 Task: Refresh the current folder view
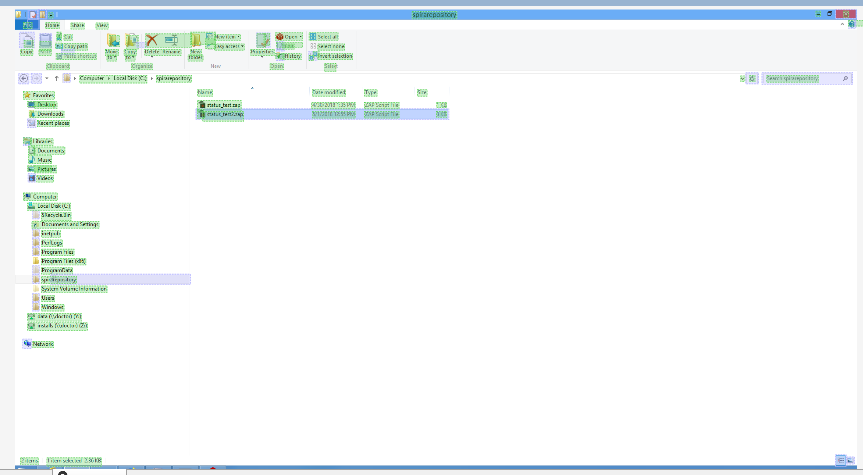[752, 78]
